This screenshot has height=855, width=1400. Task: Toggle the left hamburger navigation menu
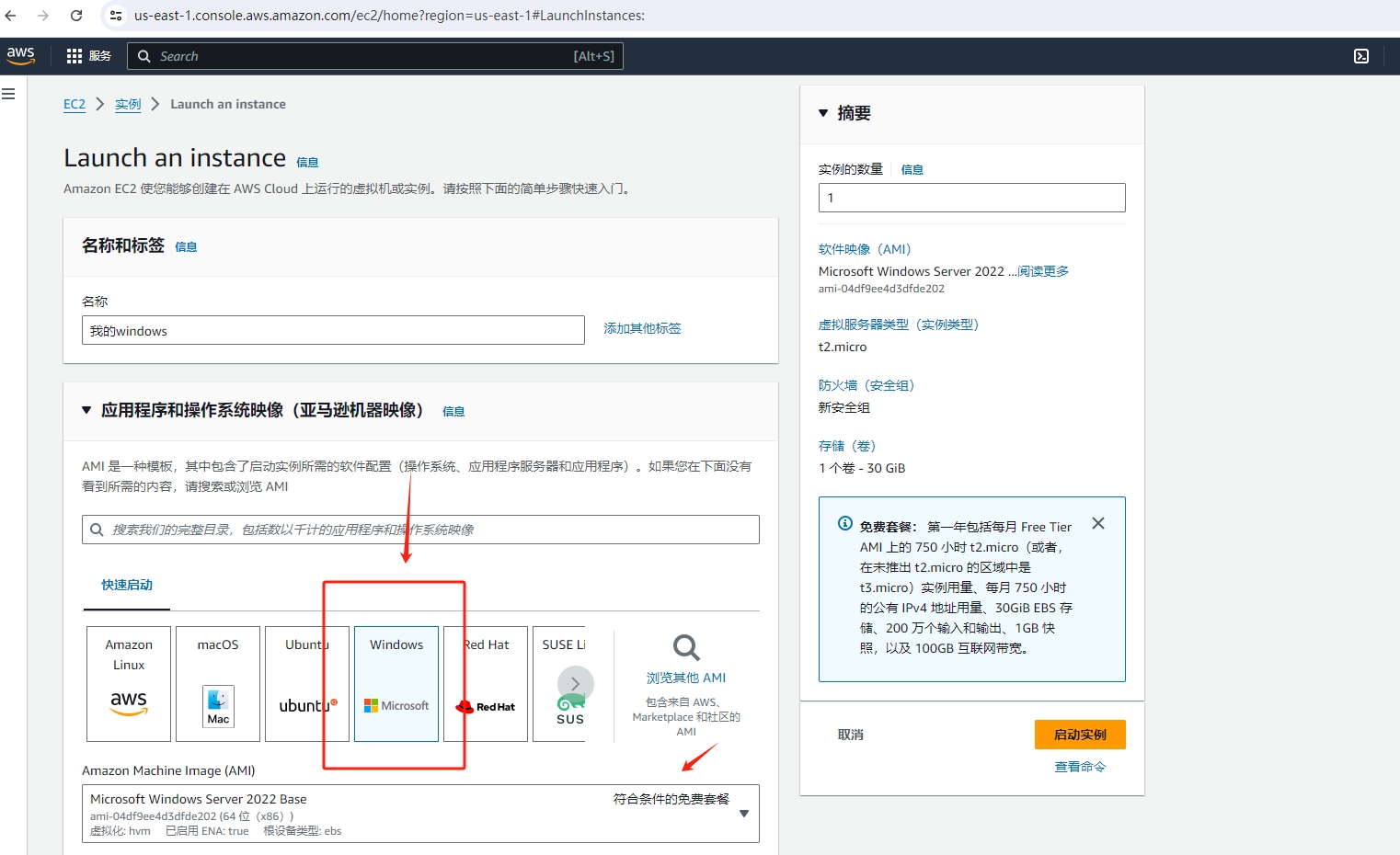(x=8, y=94)
